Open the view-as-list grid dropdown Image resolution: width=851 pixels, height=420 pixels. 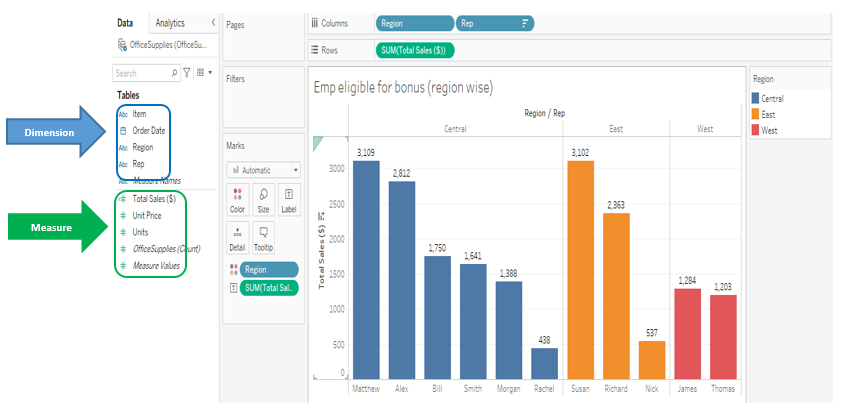pos(204,73)
